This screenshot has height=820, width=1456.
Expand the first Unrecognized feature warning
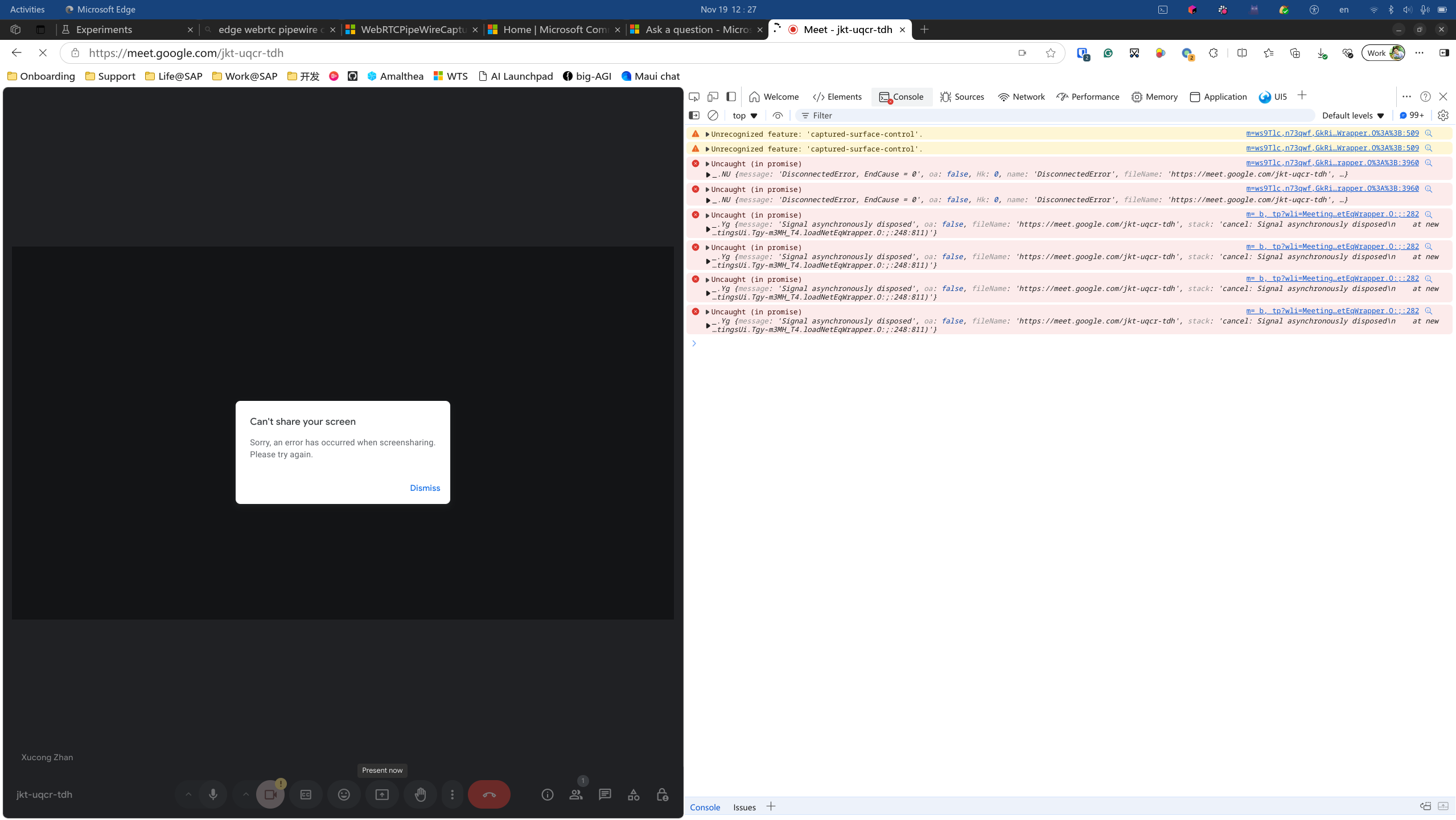click(708, 134)
